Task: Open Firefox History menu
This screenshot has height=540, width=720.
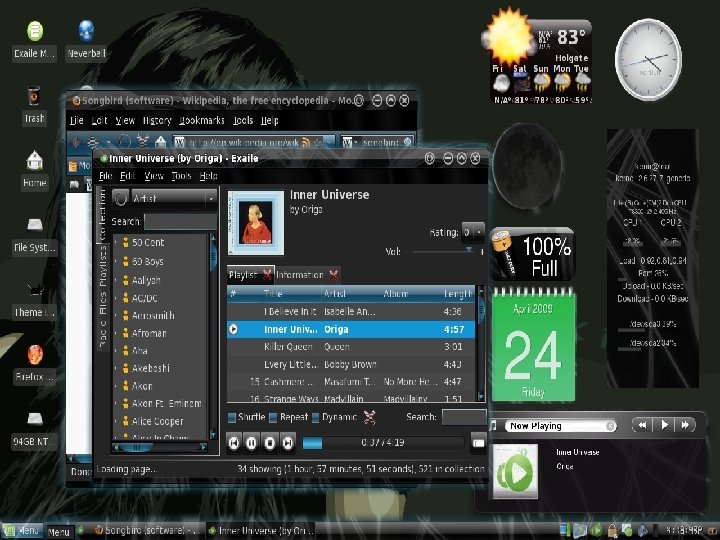Action: click(157, 120)
